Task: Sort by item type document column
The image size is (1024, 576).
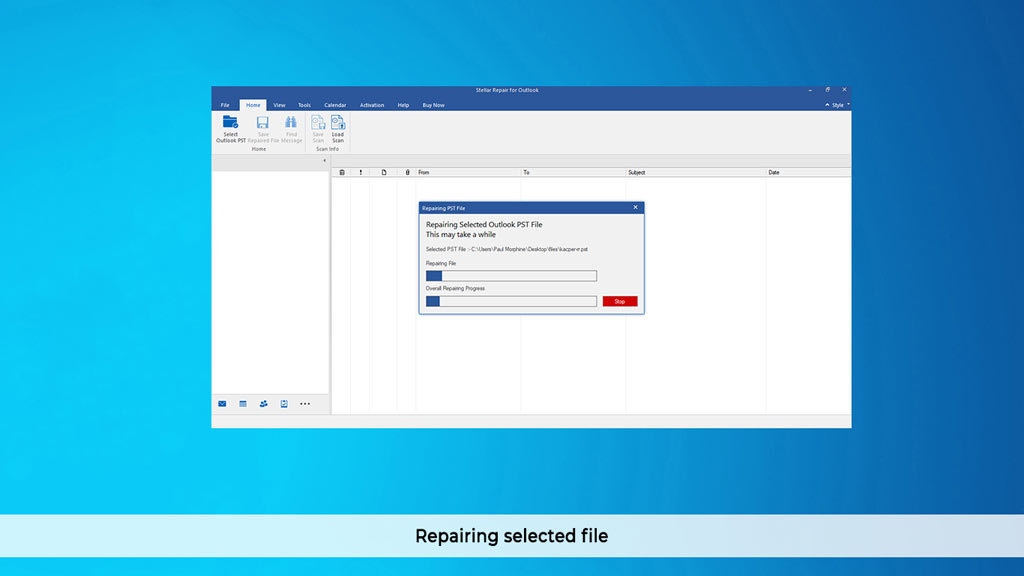Action: [x=384, y=172]
